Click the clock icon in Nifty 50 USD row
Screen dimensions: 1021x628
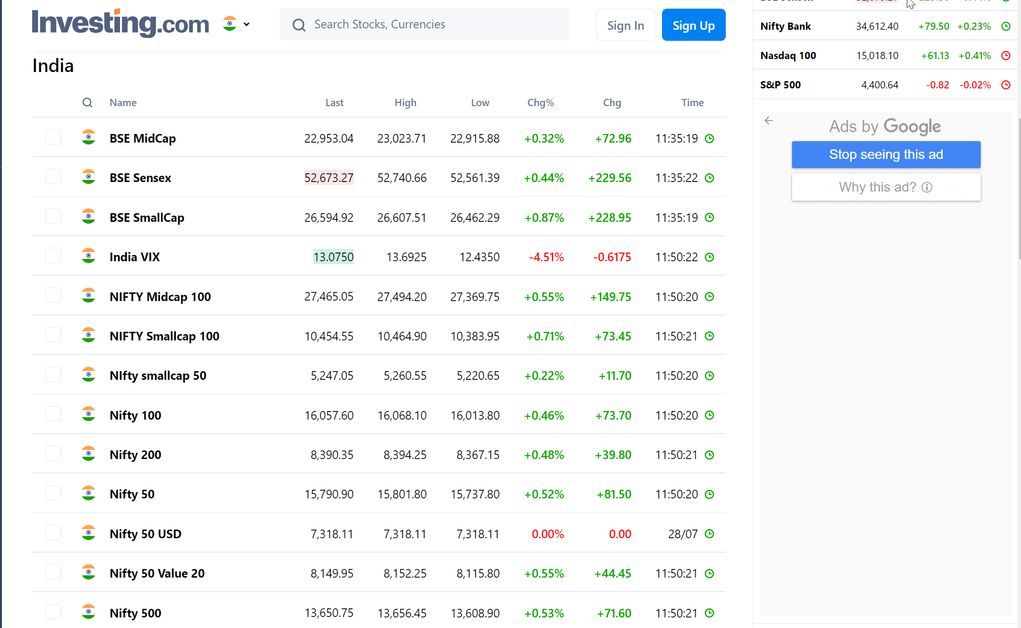tap(709, 534)
